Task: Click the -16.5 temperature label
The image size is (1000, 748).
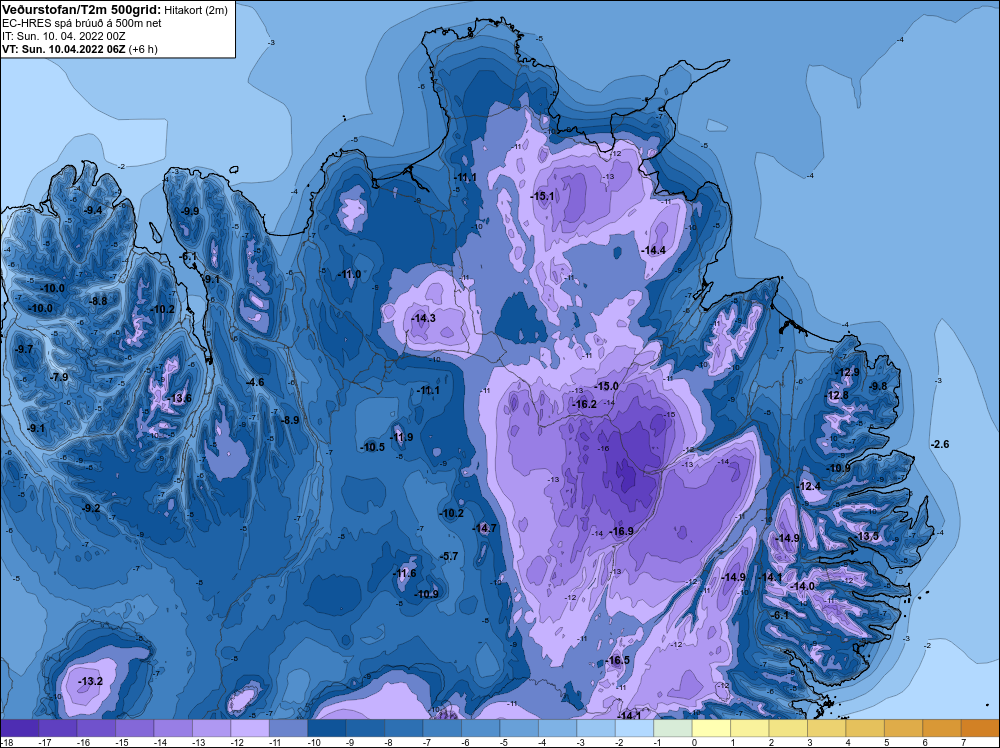Action: 617,660
